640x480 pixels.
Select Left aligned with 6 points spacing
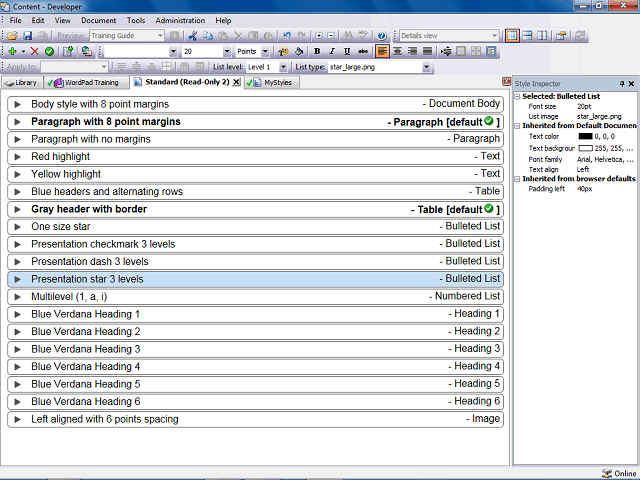256,419
